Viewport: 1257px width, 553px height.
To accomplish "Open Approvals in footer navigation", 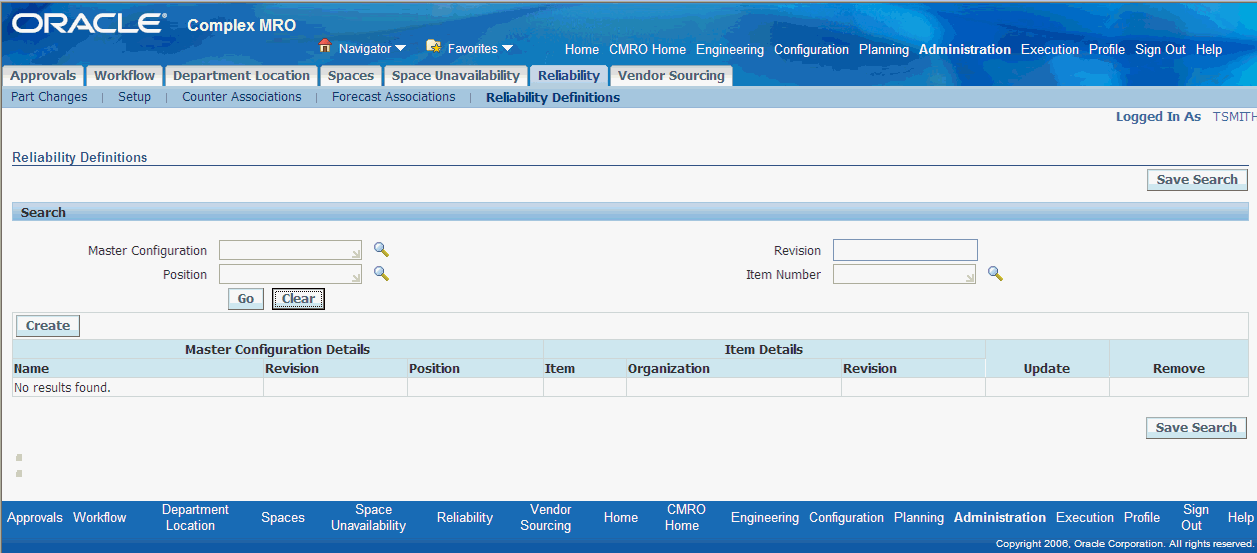I will 35,518.
